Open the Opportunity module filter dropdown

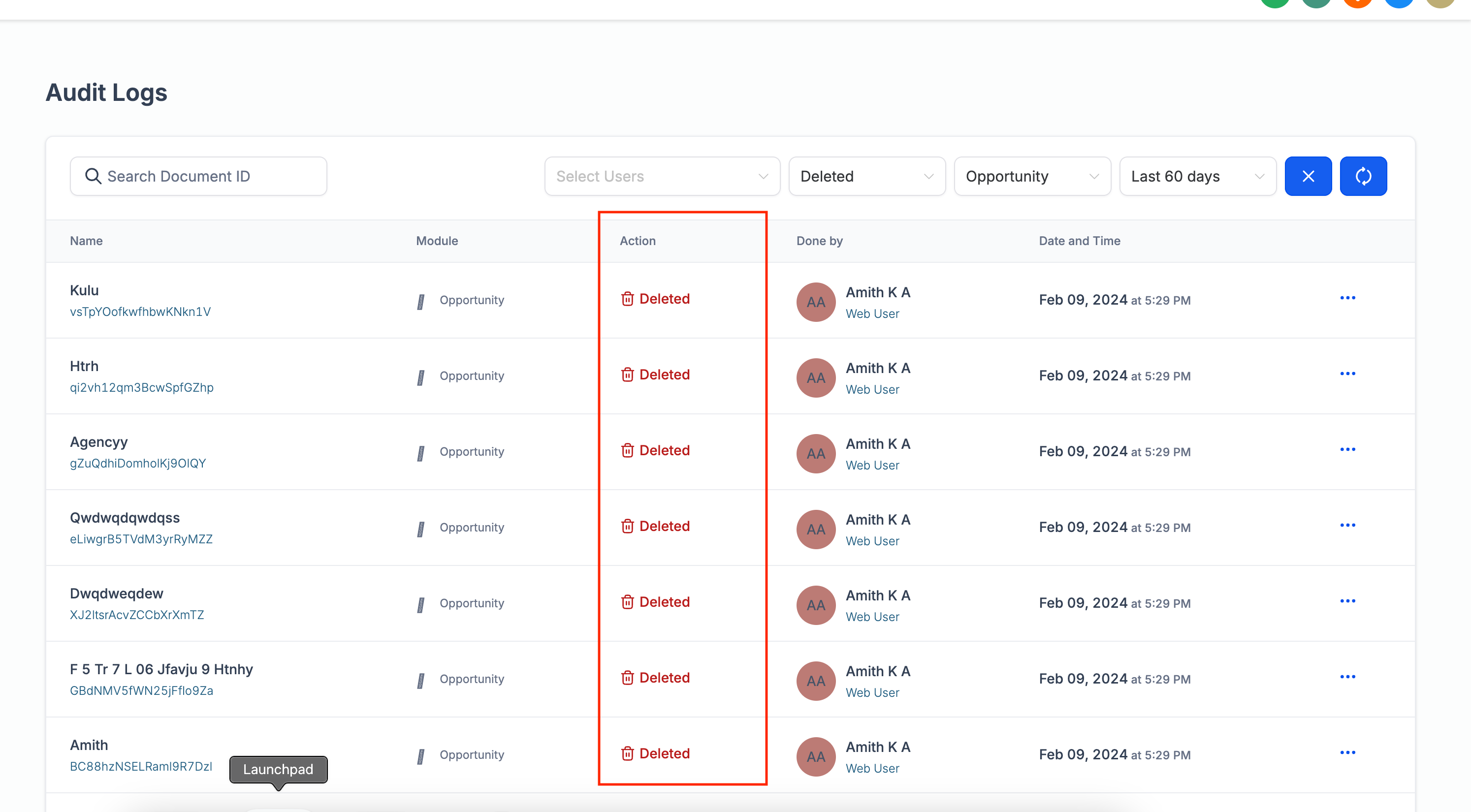[x=1032, y=177]
